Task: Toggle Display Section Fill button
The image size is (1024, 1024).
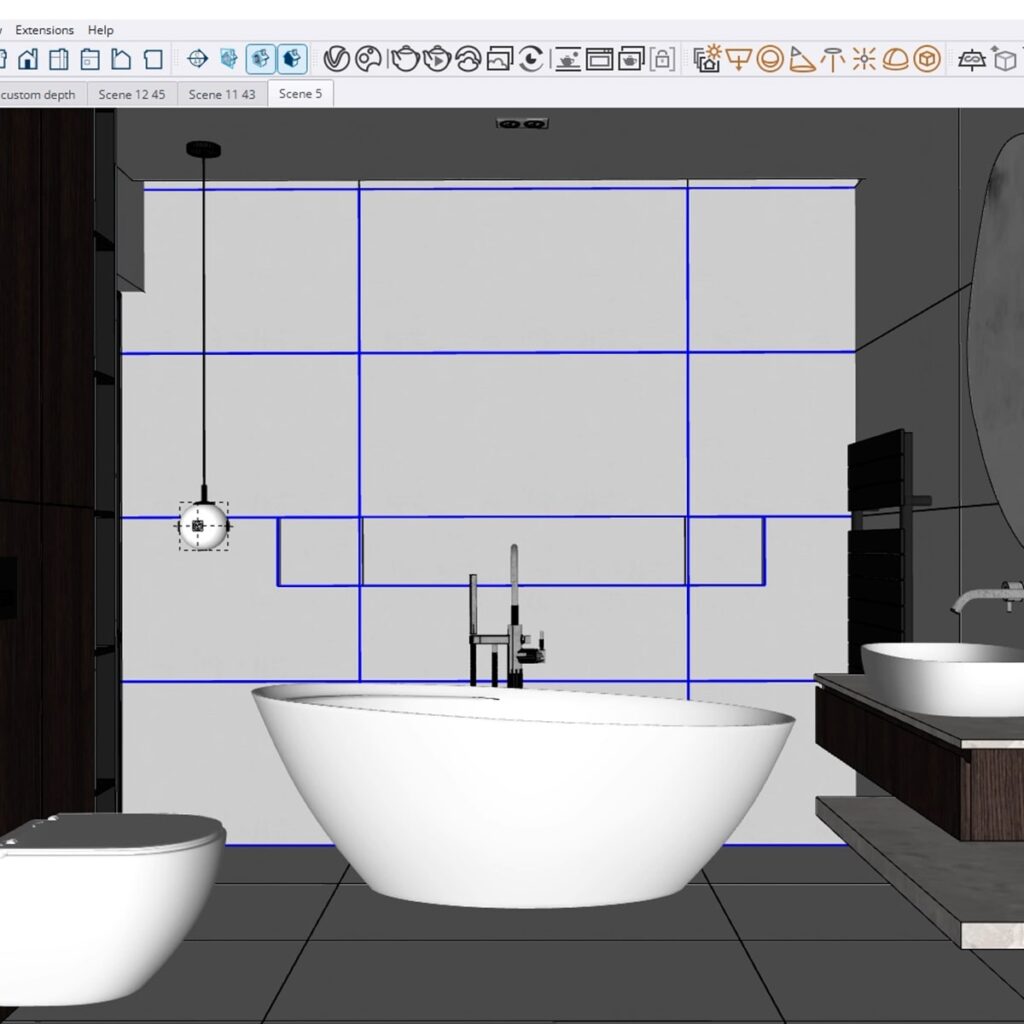Action: point(291,60)
